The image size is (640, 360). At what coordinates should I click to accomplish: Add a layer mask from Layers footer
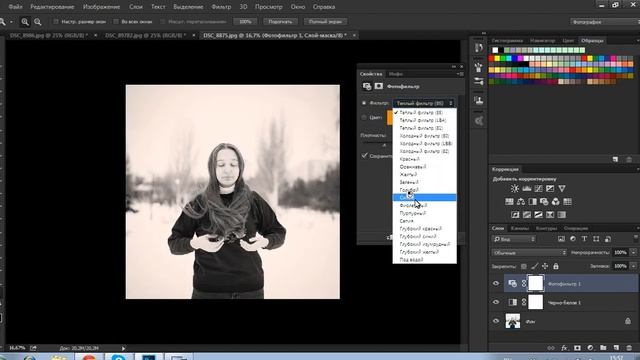pos(577,348)
